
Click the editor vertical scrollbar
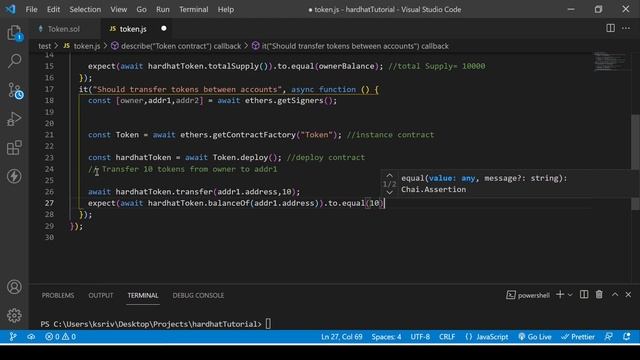pyautogui.click(x=636, y=163)
